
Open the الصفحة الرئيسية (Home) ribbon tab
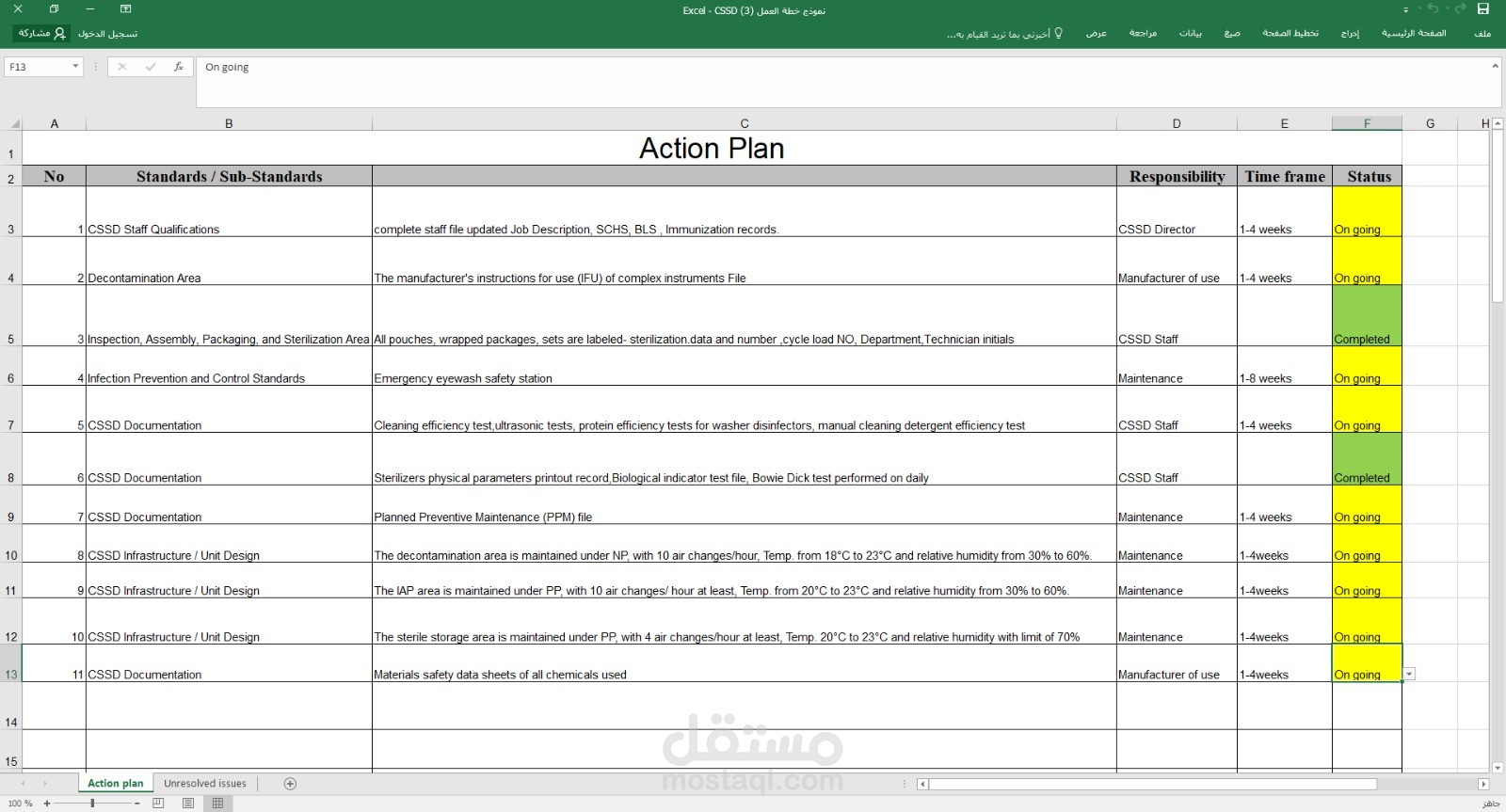point(1414,34)
